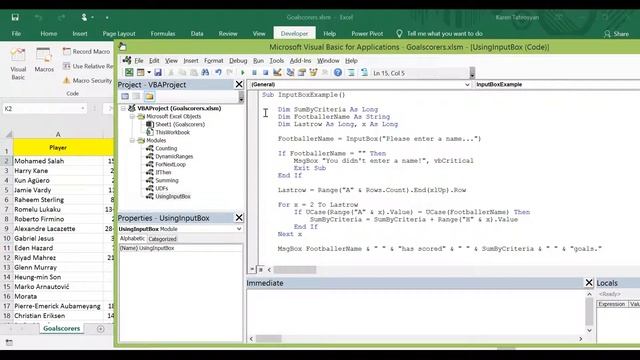Screen dimensions: 640x360
Task: Select Sheet1 (Goalscorers) in project tree
Action: click(180, 124)
